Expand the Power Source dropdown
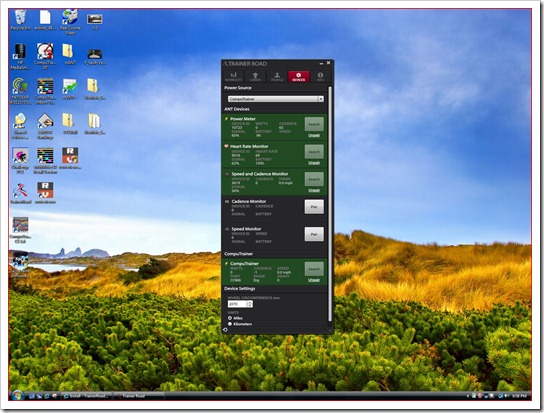 point(276,99)
